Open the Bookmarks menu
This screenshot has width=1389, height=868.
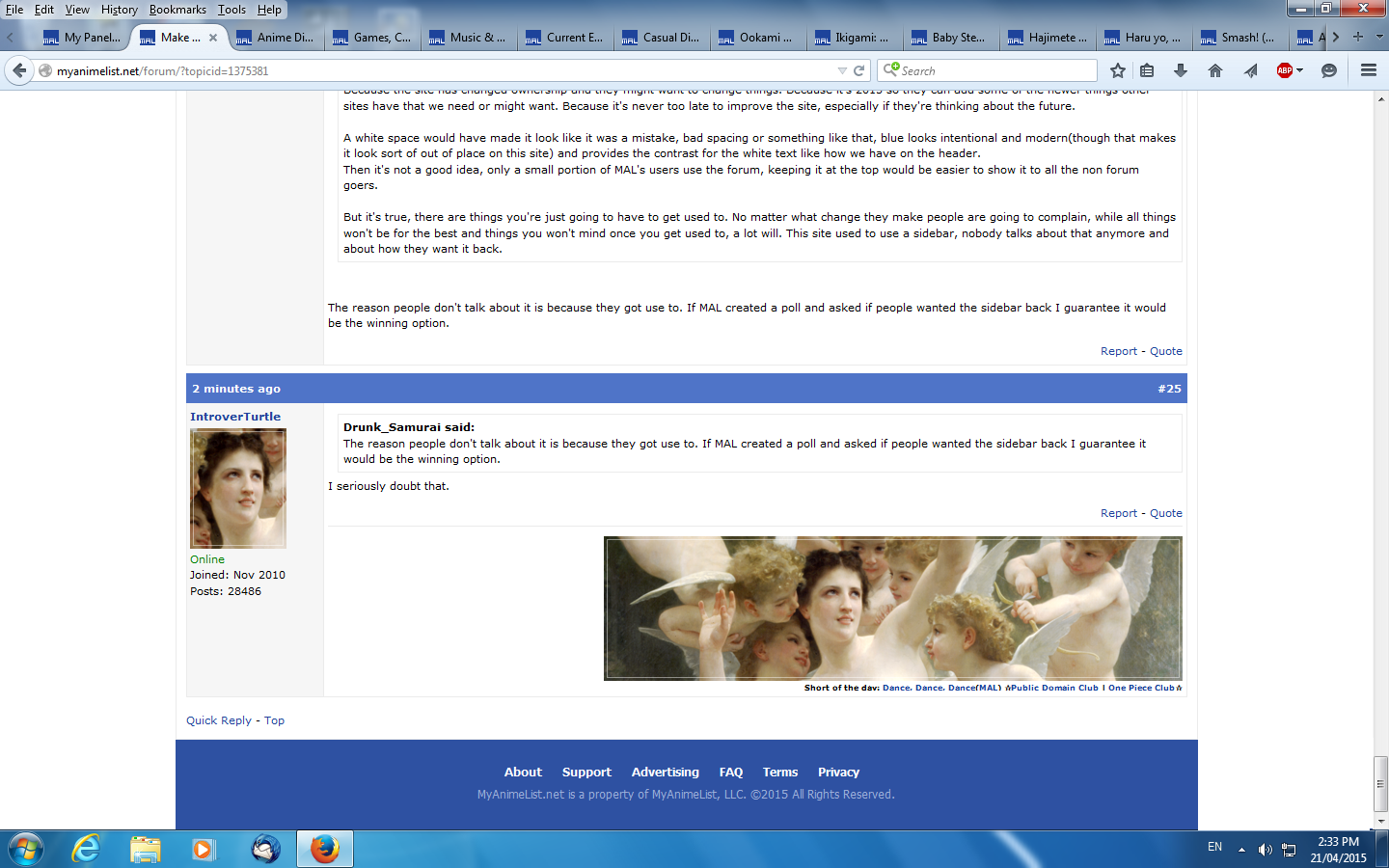pos(177,10)
